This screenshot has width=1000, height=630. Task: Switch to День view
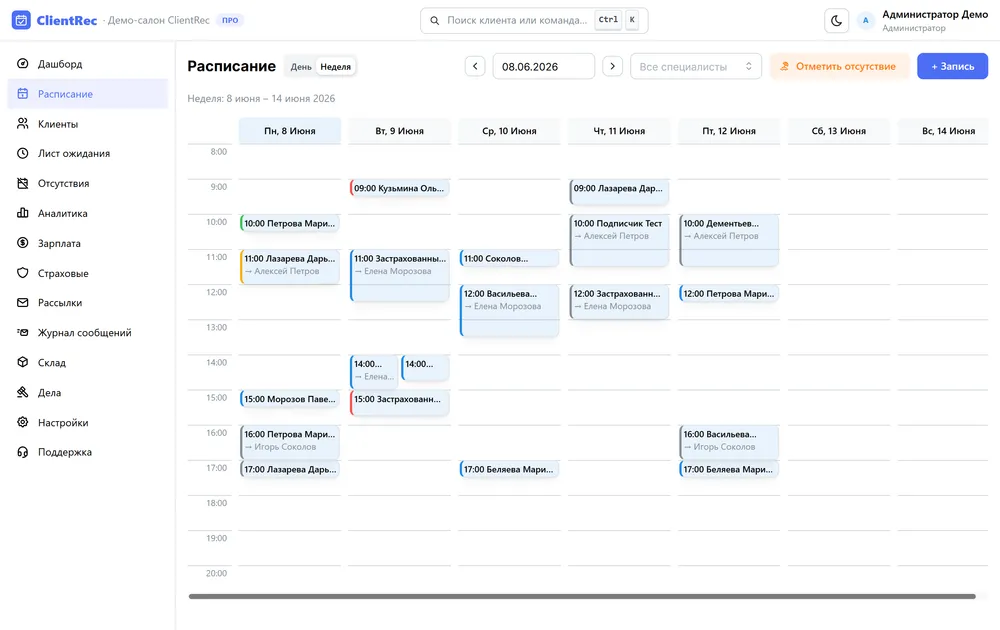coord(301,66)
